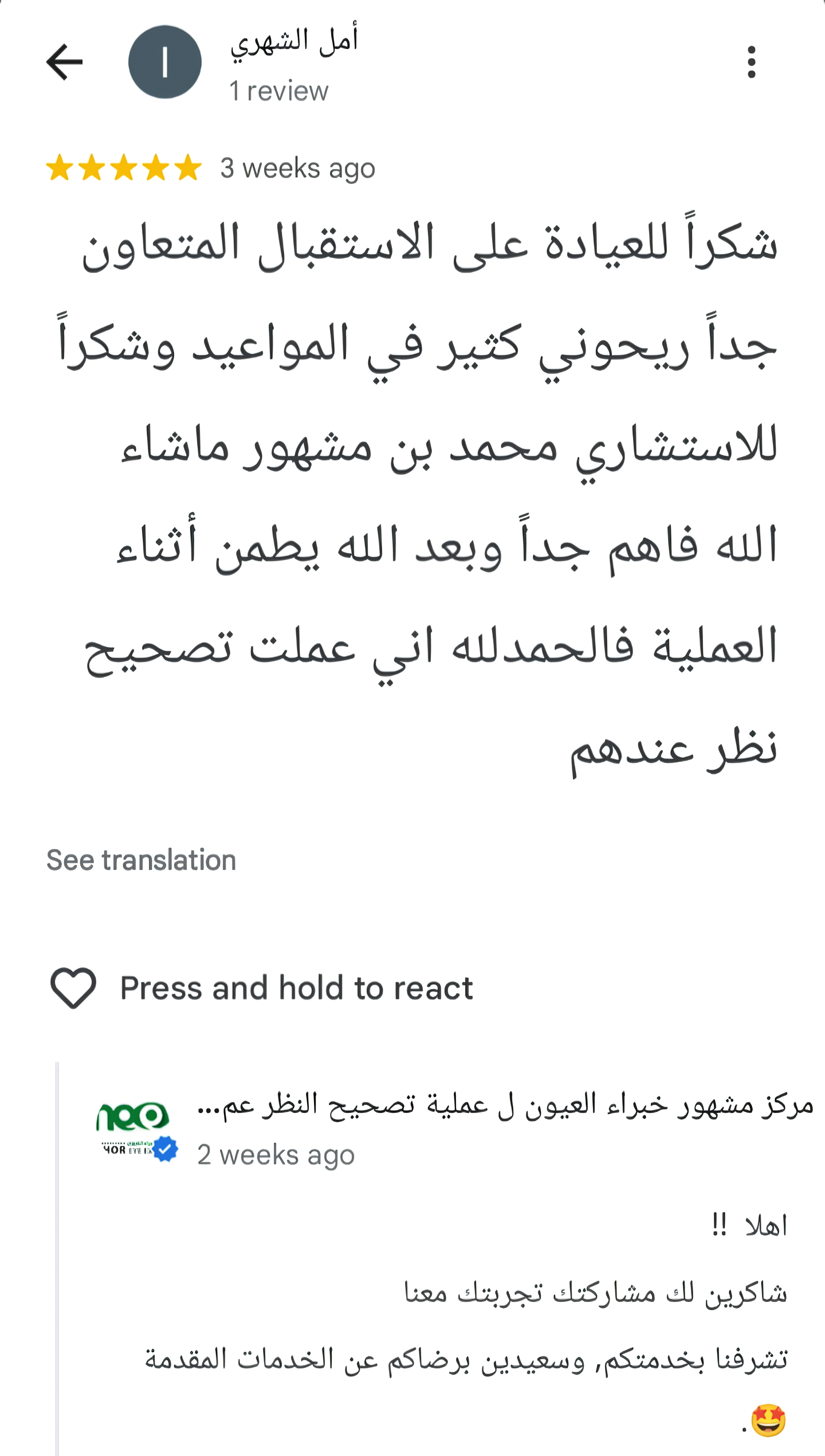825x1456 pixels.
Task: Click the fifth yellow rating star
Action: [188, 168]
